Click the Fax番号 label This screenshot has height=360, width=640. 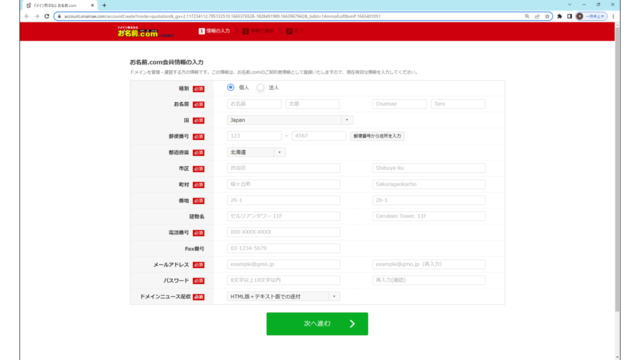click(x=194, y=249)
